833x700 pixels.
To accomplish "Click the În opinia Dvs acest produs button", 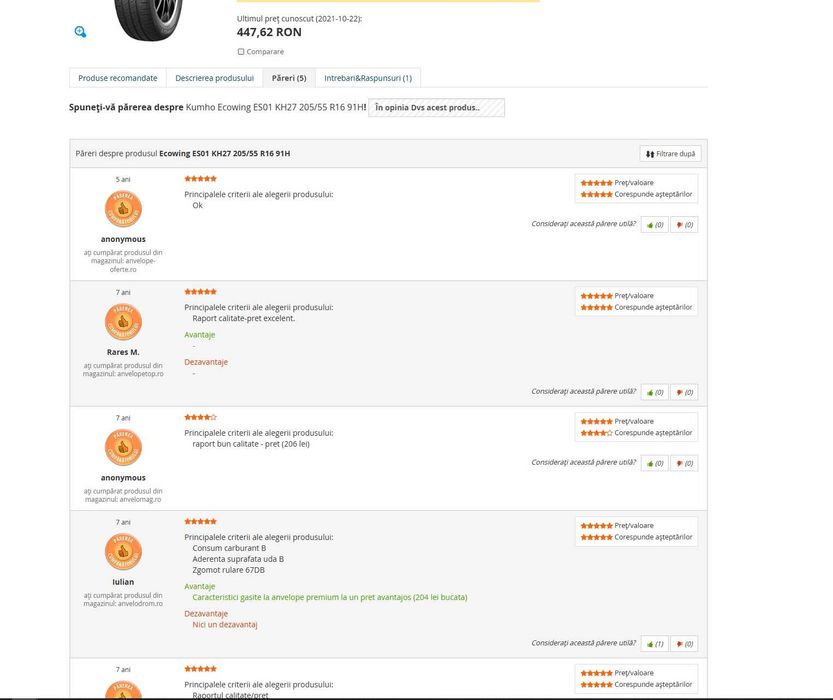I will [x=436, y=107].
